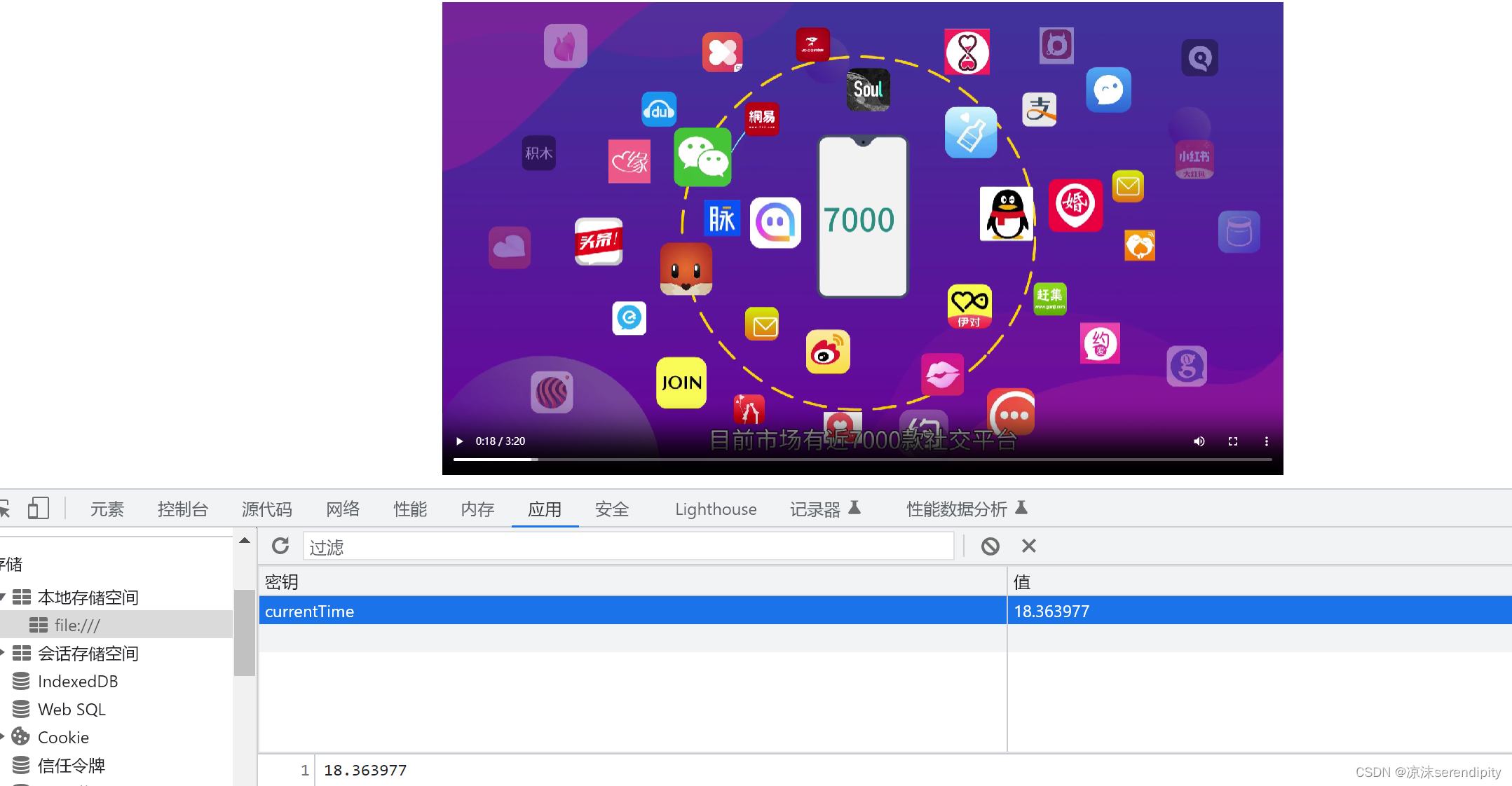
Task: Mute the video volume icon
Action: 1199,441
